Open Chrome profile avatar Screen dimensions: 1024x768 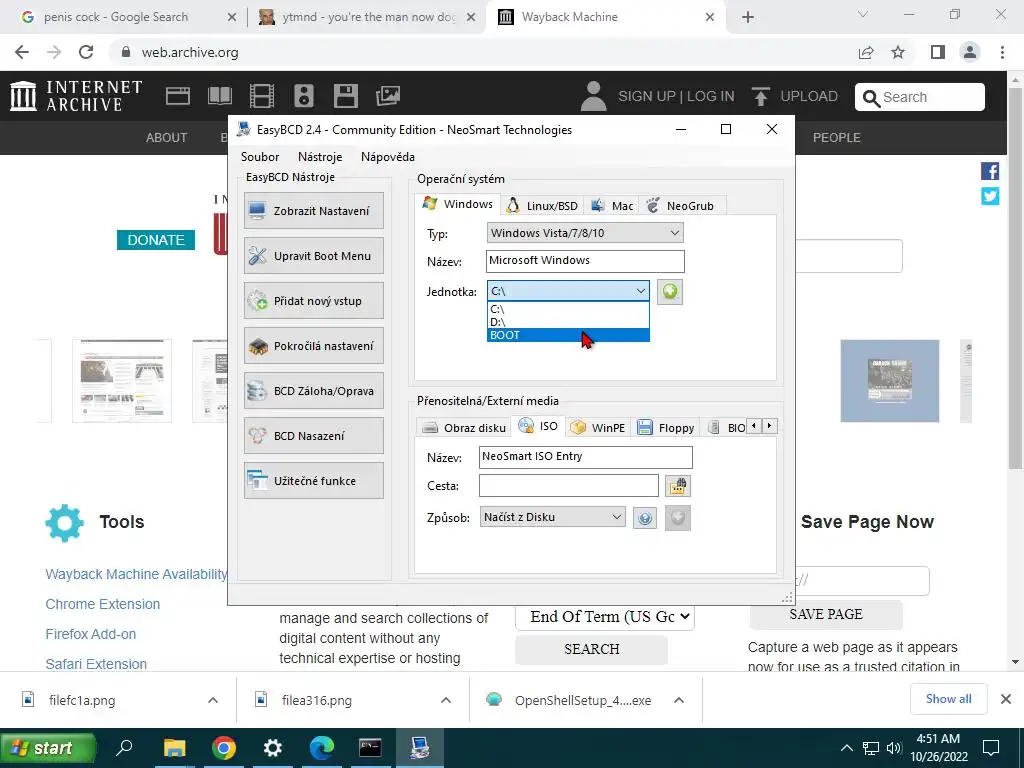(x=970, y=52)
